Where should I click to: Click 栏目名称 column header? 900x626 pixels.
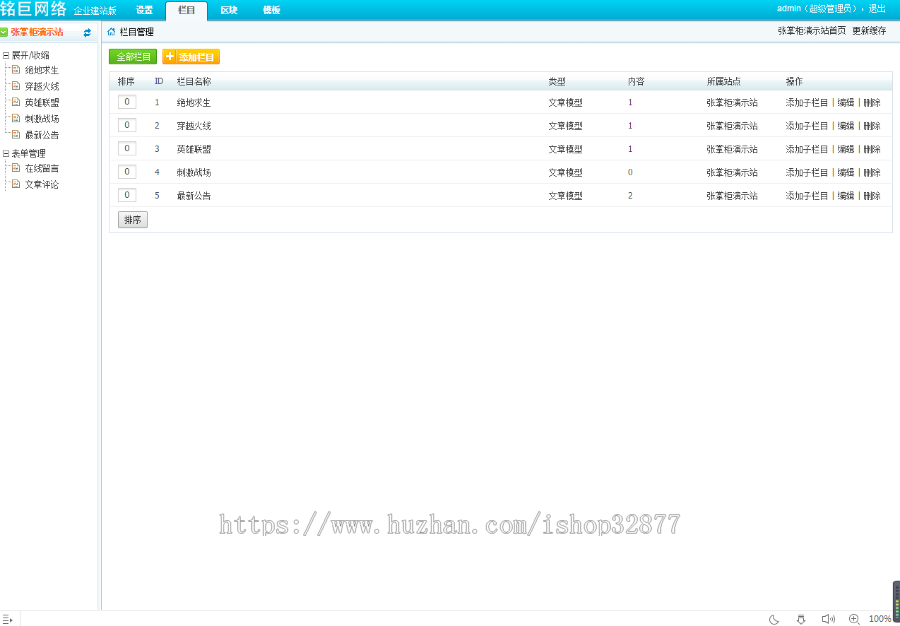coord(194,81)
